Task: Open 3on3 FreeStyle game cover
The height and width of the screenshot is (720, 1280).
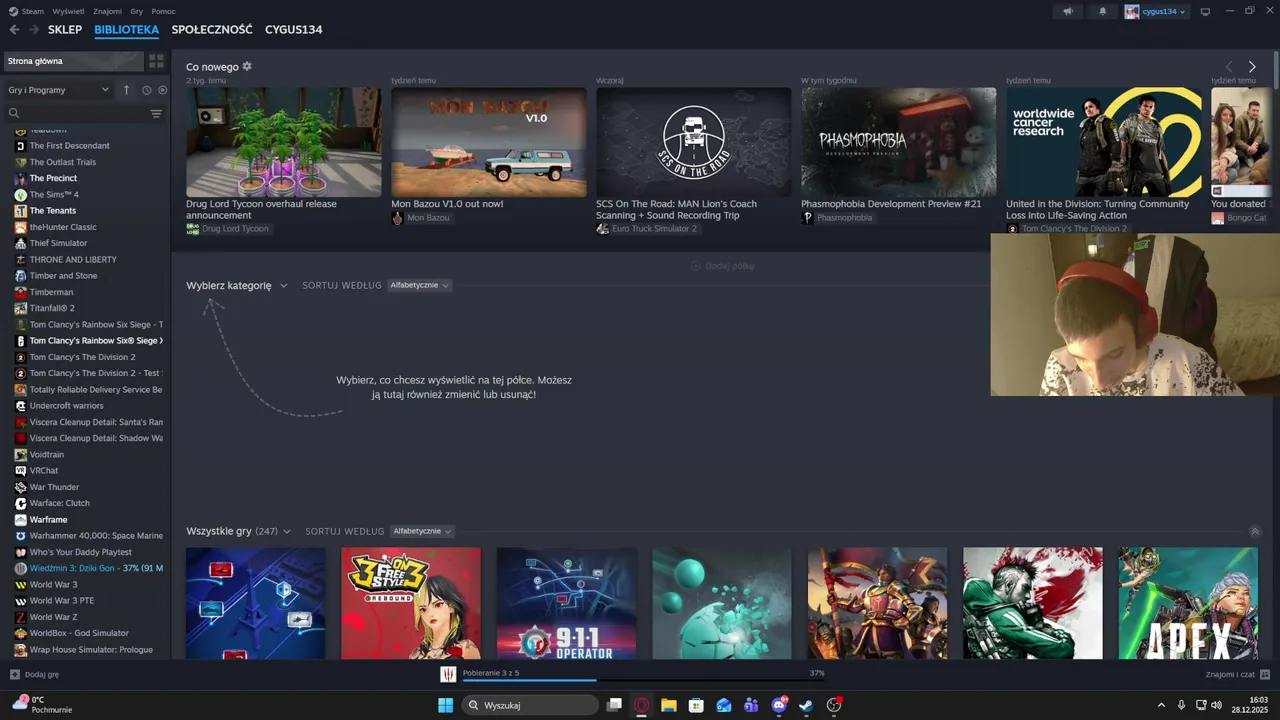Action: tap(411, 603)
